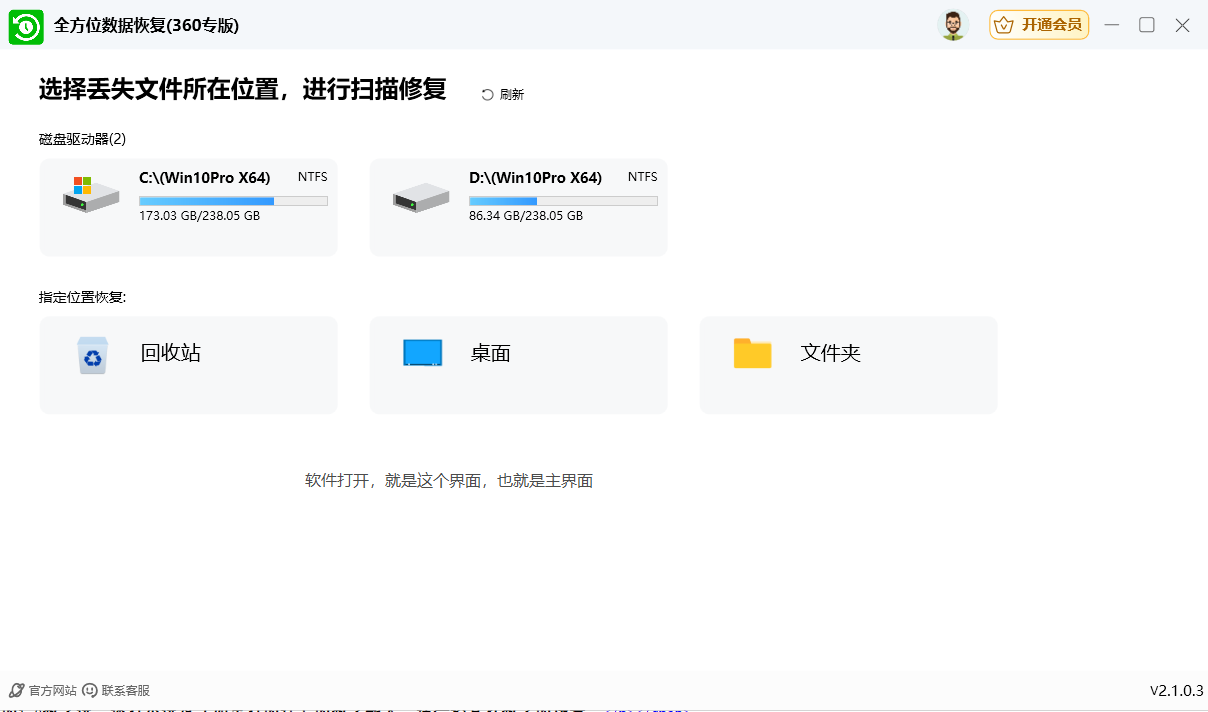Select the yellow 文件夹 folder recovery icon
Image resolution: width=1208 pixels, height=712 pixels.
click(752, 353)
